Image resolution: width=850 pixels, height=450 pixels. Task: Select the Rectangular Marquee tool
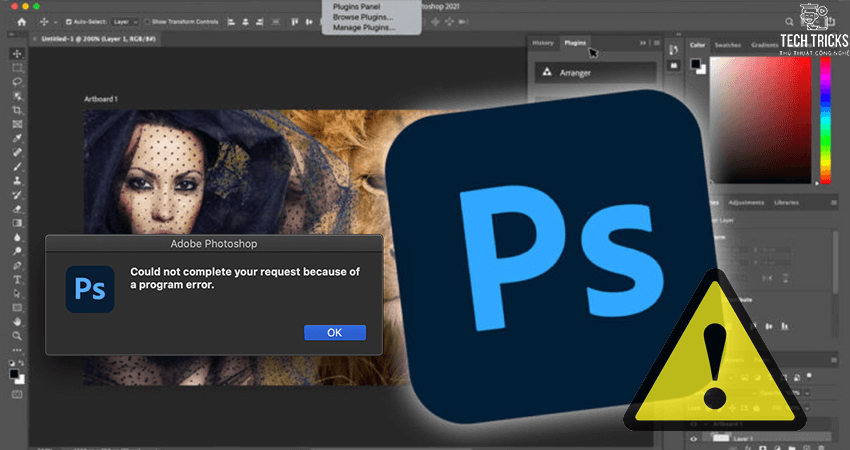coord(17,68)
